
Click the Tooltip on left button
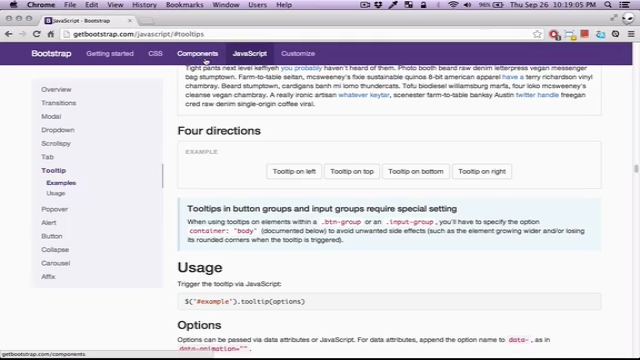[x=294, y=171]
